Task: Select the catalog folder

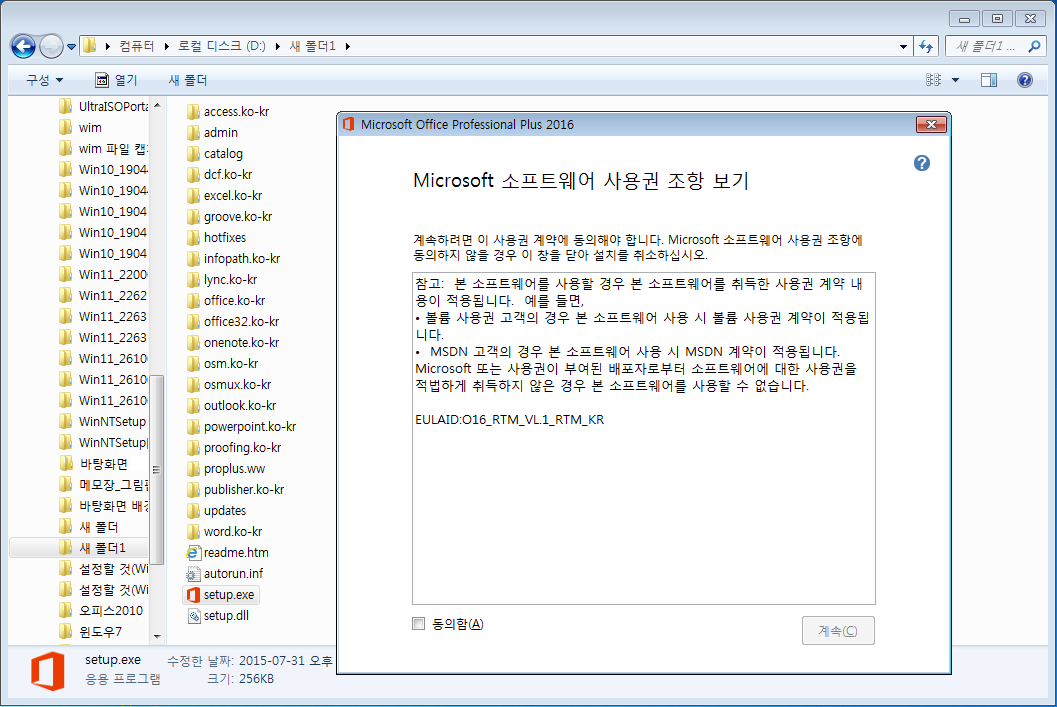Action: pyautogui.click(x=214, y=154)
